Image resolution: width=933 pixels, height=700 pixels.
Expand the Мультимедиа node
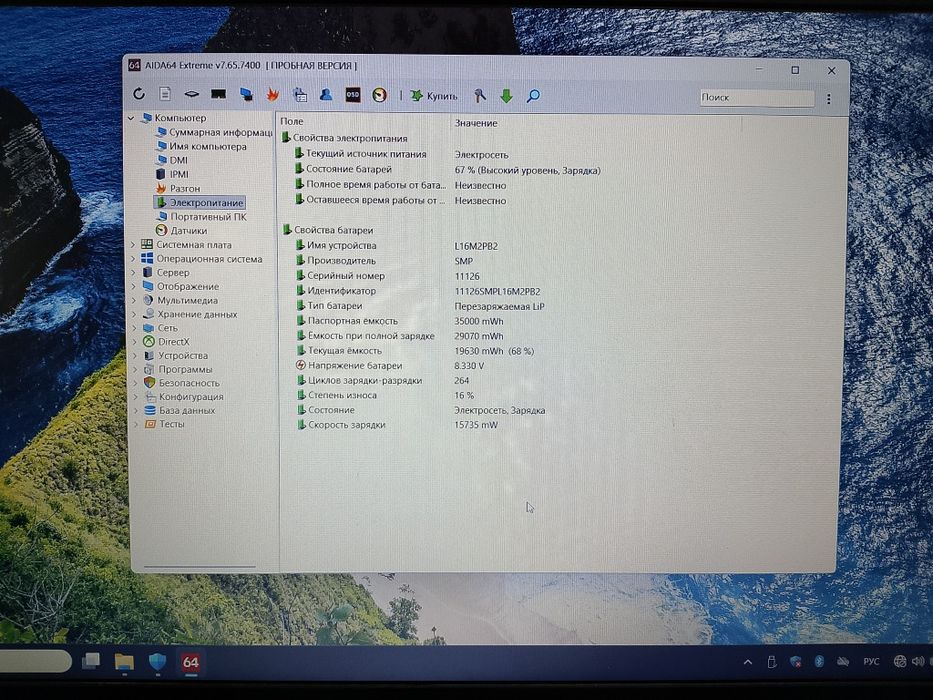134,301
